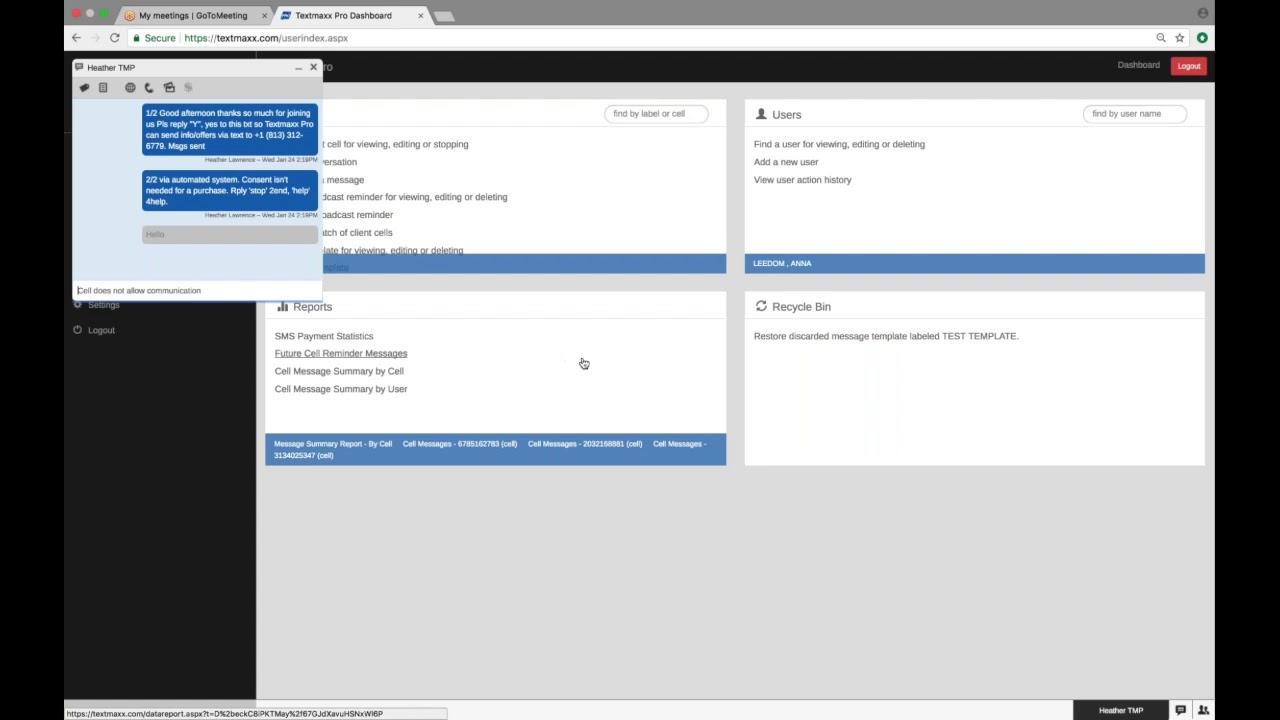
Task: Open Cell Message Summary by User report
Action: pyautogui.click(x=341, y=389)
